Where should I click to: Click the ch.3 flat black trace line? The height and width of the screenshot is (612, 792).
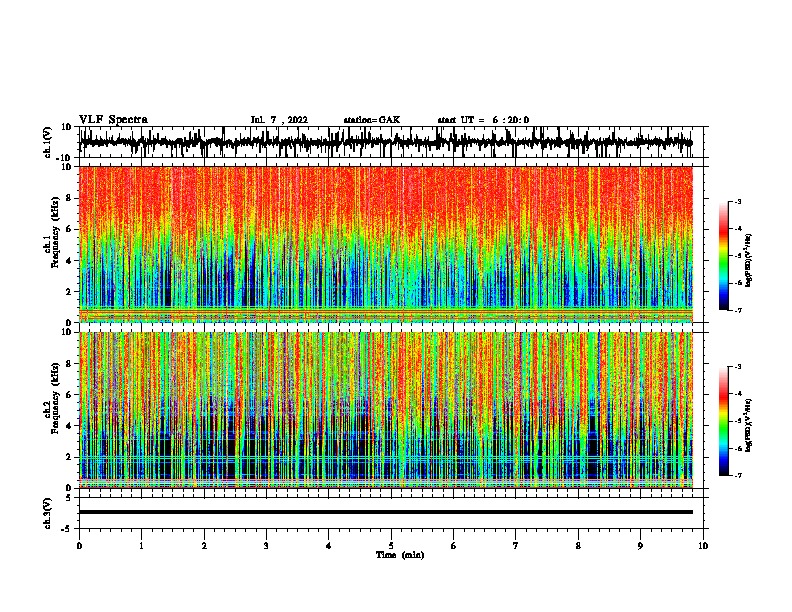pos(386,512)
